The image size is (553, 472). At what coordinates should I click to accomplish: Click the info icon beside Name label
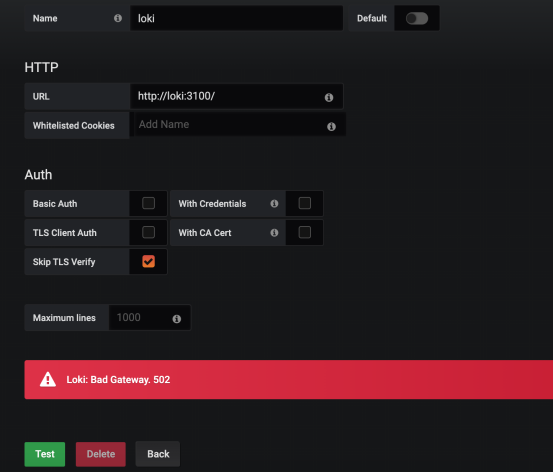click(x=118, y=18)
